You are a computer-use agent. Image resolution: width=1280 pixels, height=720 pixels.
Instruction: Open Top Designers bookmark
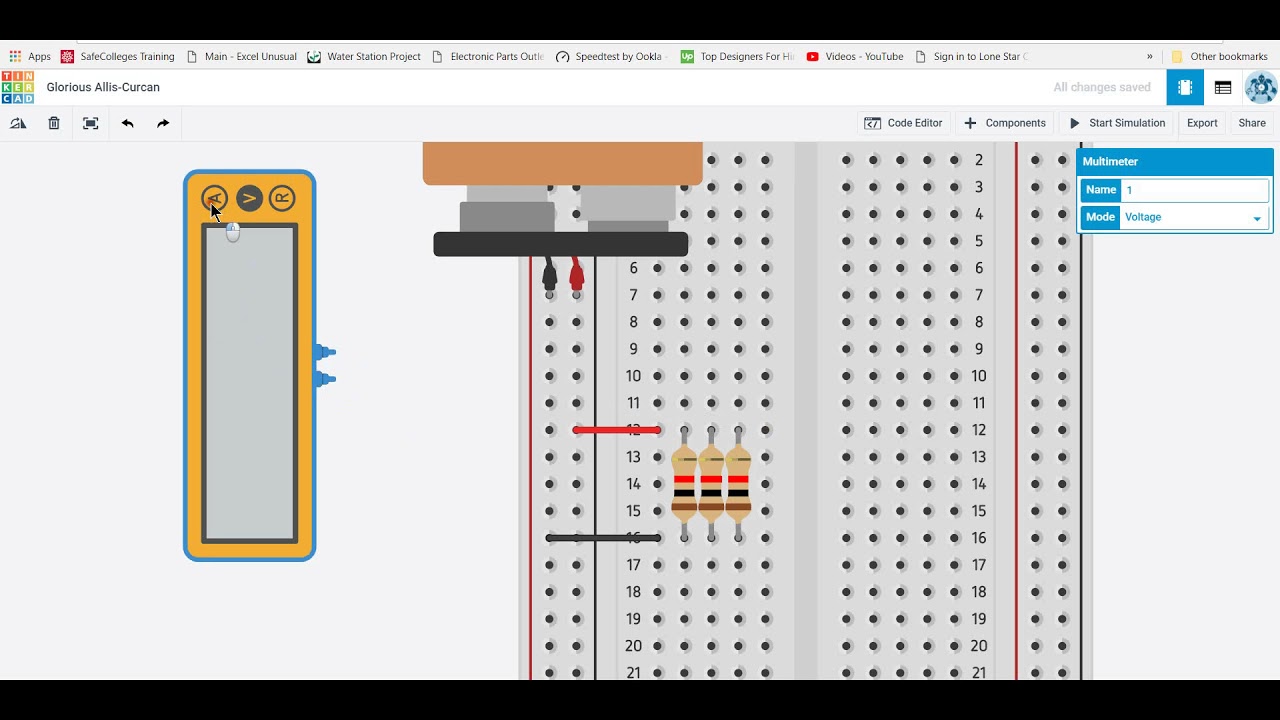pyautogui.click(x=737, y=57)
